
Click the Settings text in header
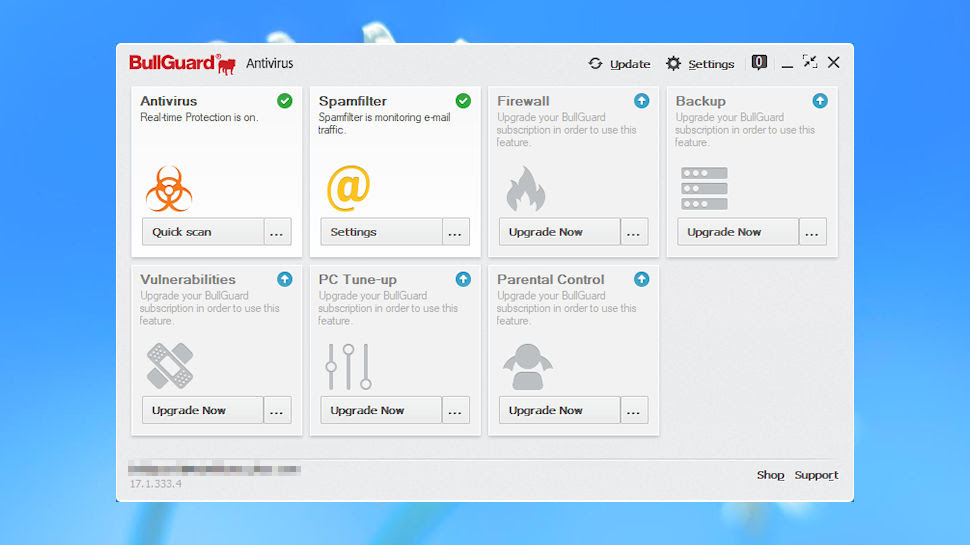[711, 64]
